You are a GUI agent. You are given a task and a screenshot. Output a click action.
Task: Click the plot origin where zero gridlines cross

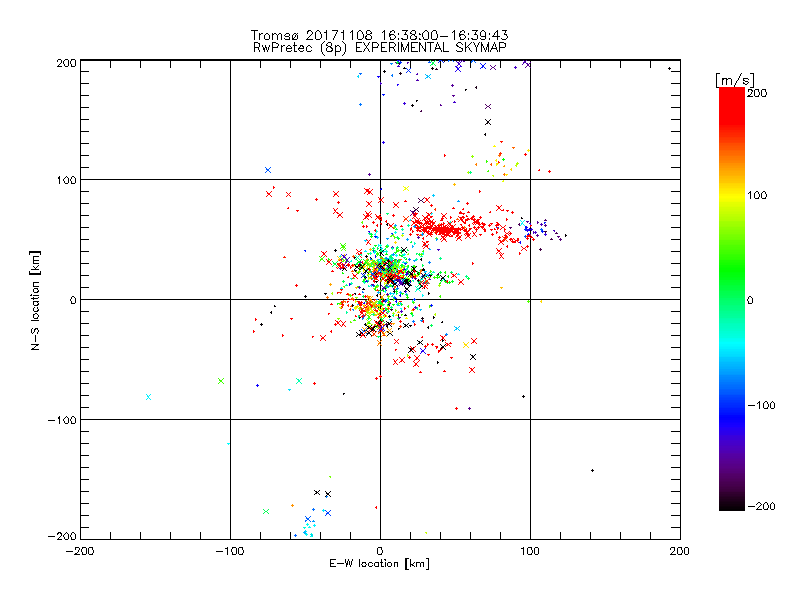(380, 299)
